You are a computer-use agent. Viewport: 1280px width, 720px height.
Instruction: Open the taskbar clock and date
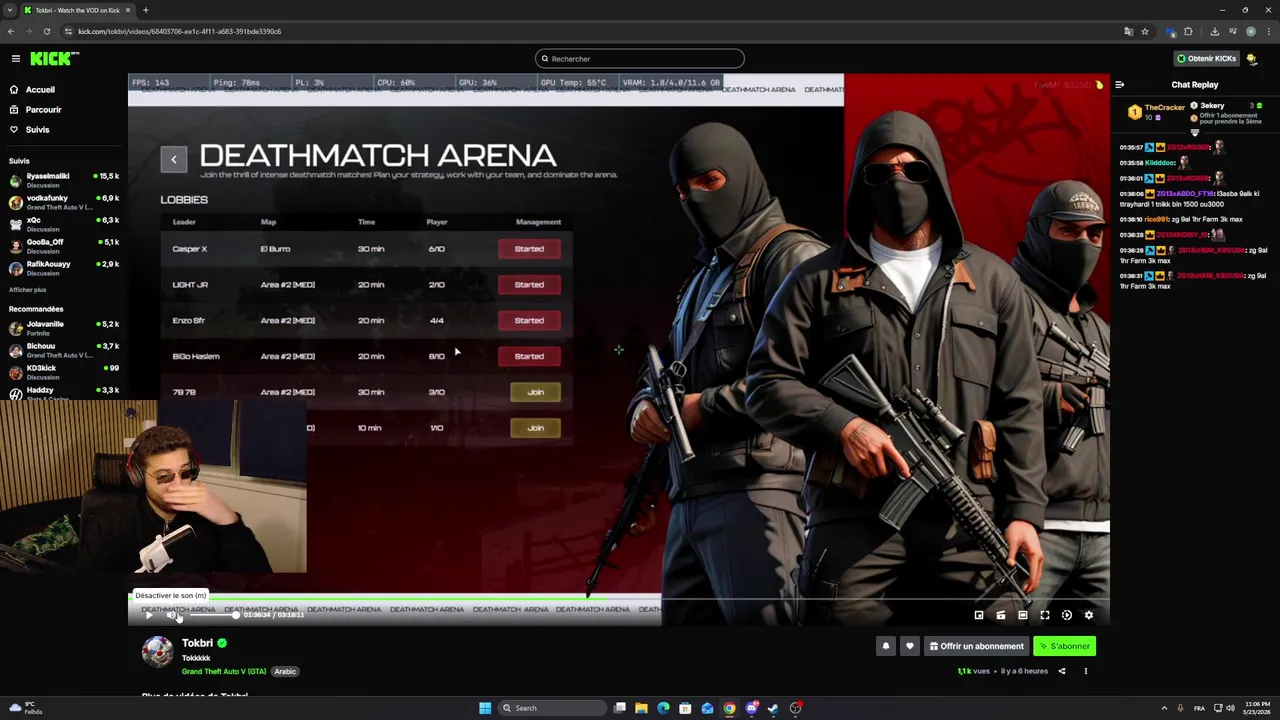pyautogui.click(x=1257, y=708)
